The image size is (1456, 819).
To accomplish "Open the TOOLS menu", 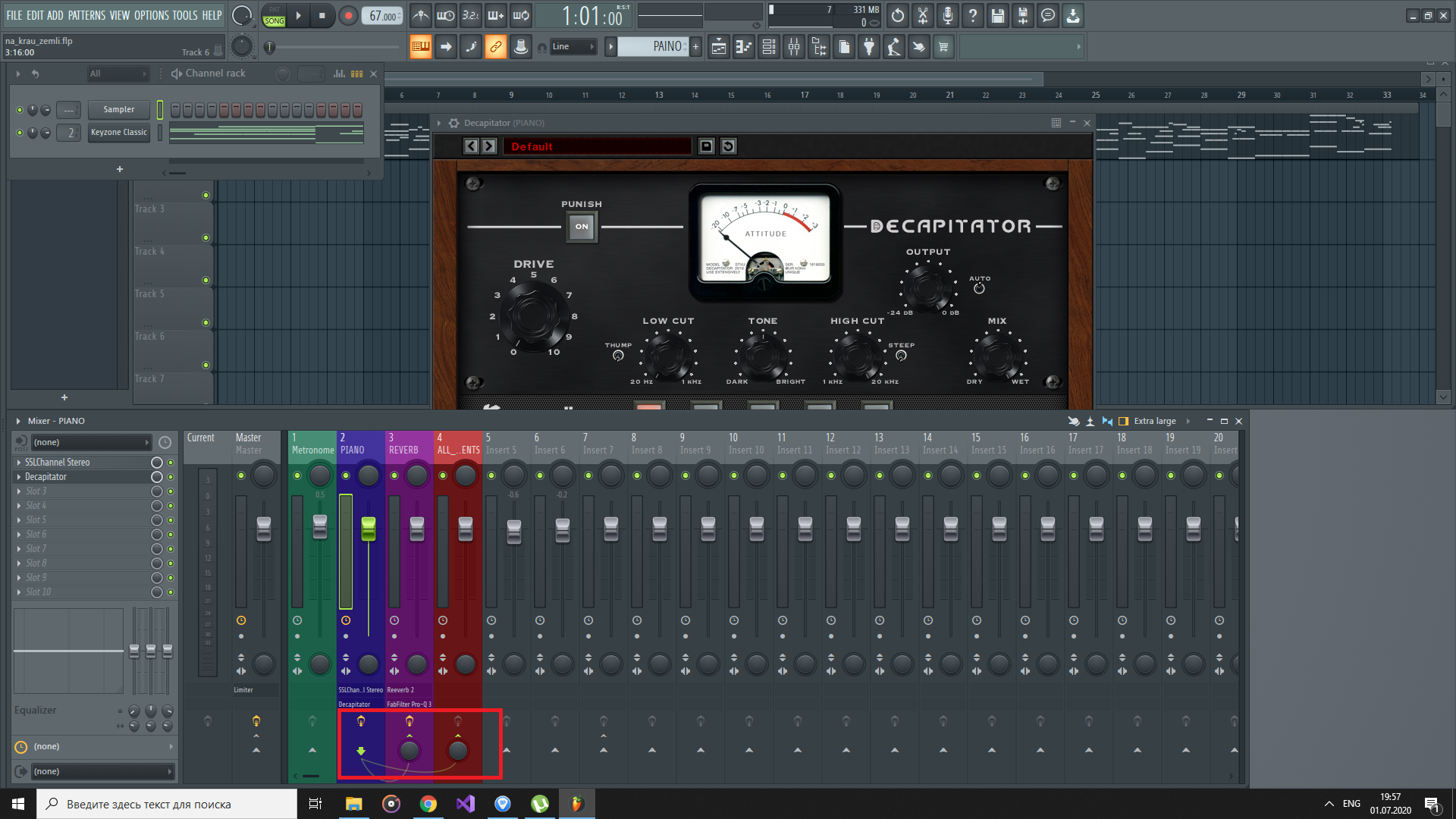I will click(184, 15).
